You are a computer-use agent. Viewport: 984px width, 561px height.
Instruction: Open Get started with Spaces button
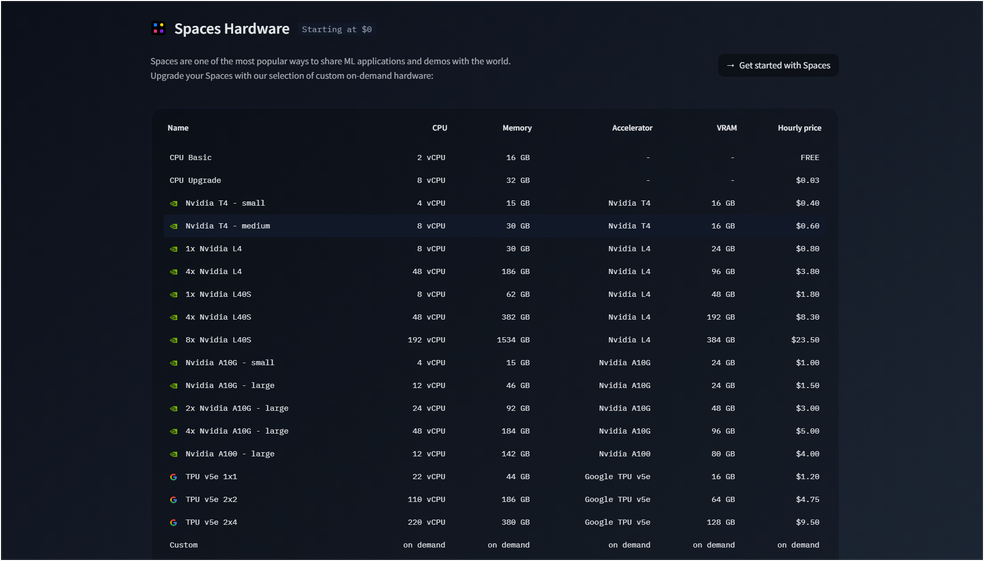pos(778,65)
